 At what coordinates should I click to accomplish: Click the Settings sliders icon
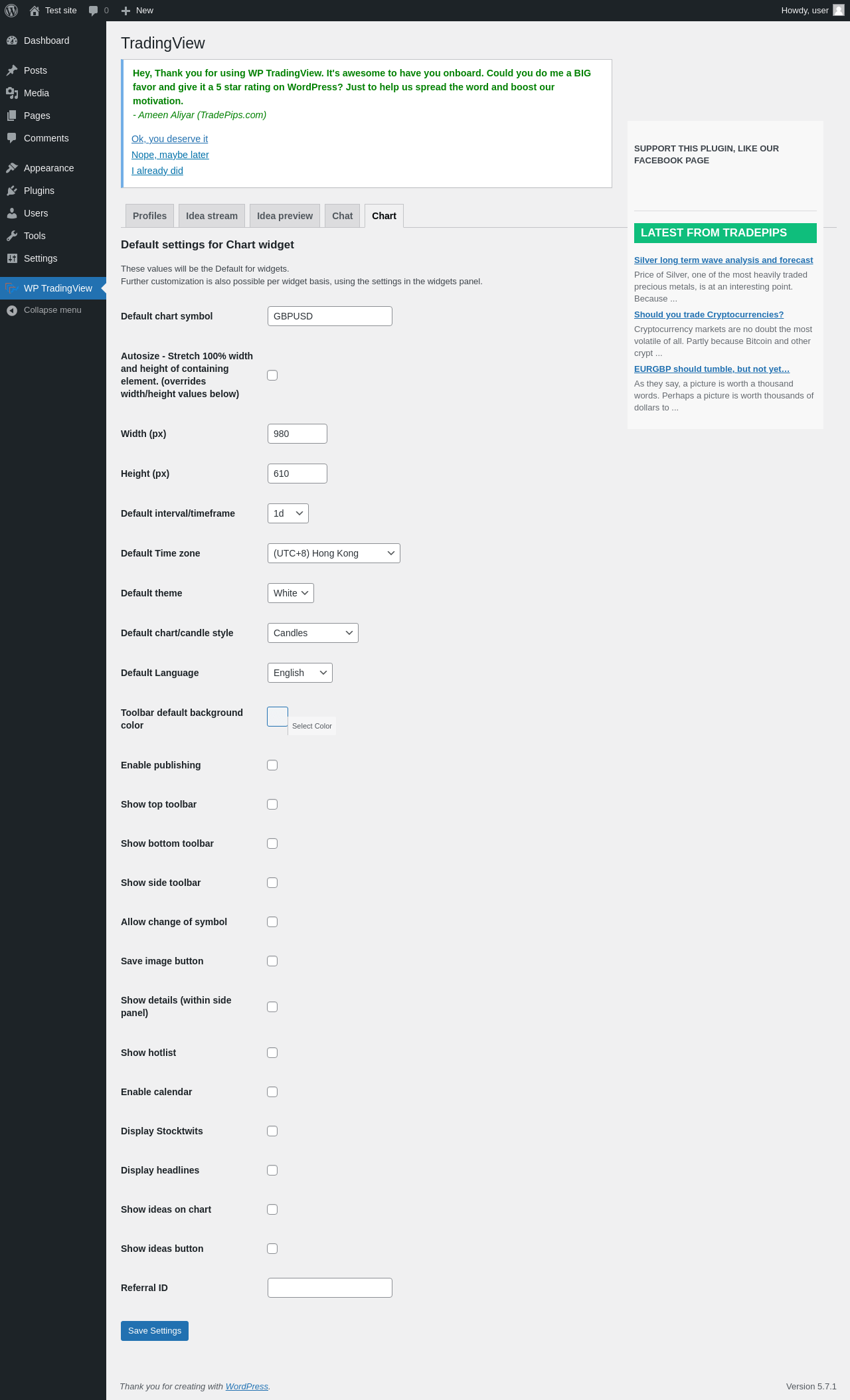click(x=12, y=258)
